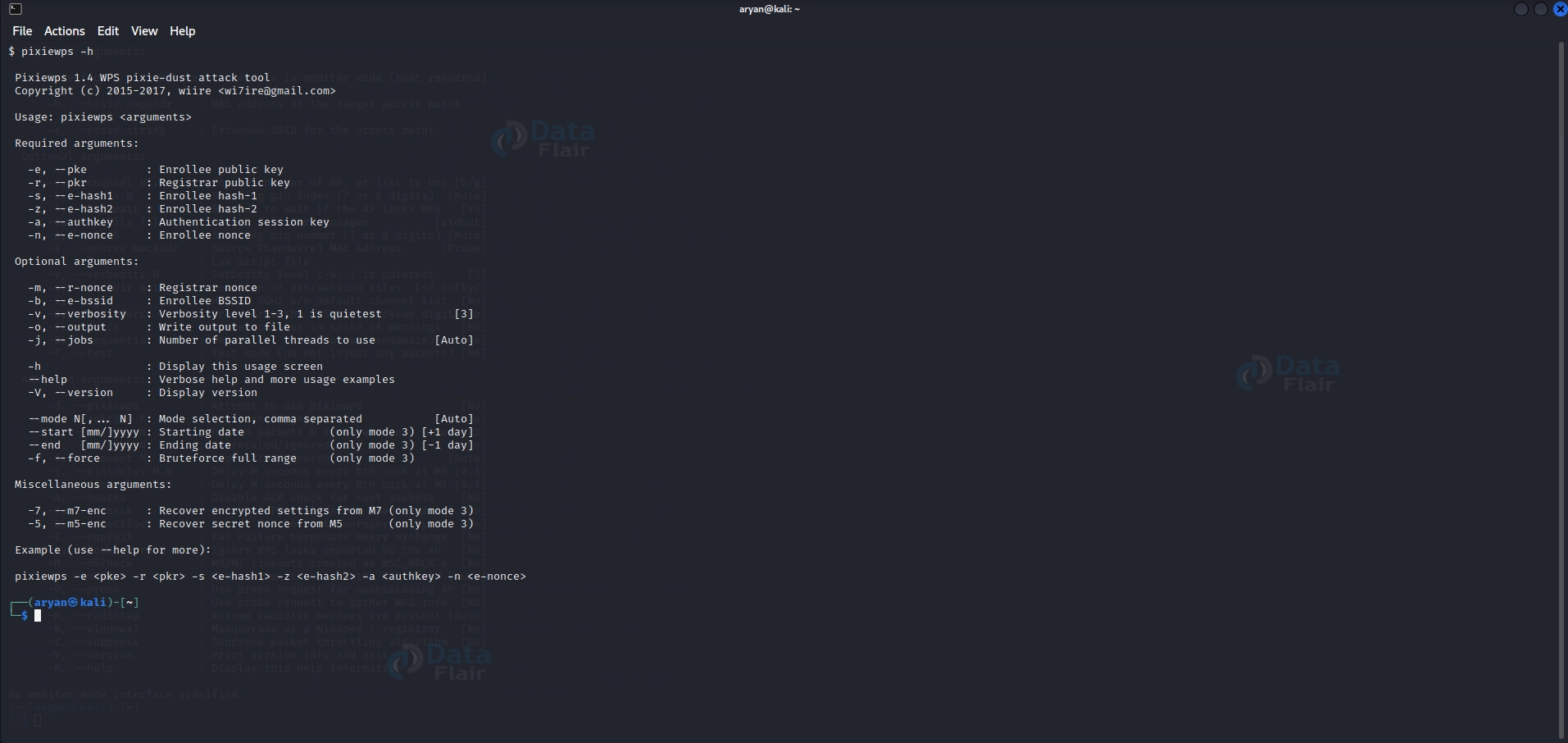Click the 'Miscellaneous arguments:' heading
Viewport: 1568px width, 743px height.
pyautogui.click(x=93, y=485)
